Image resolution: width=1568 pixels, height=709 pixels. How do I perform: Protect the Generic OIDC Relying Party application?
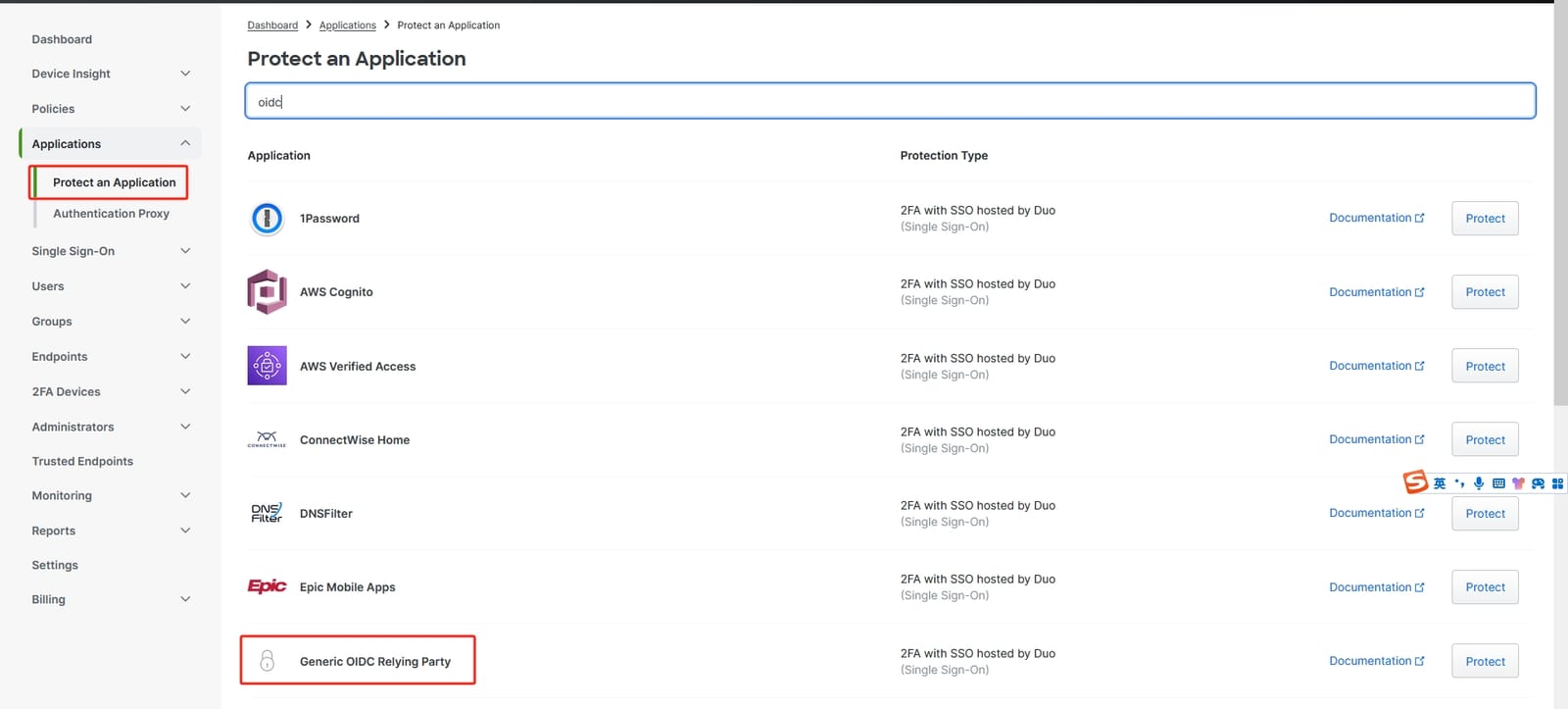point(1485,661)
